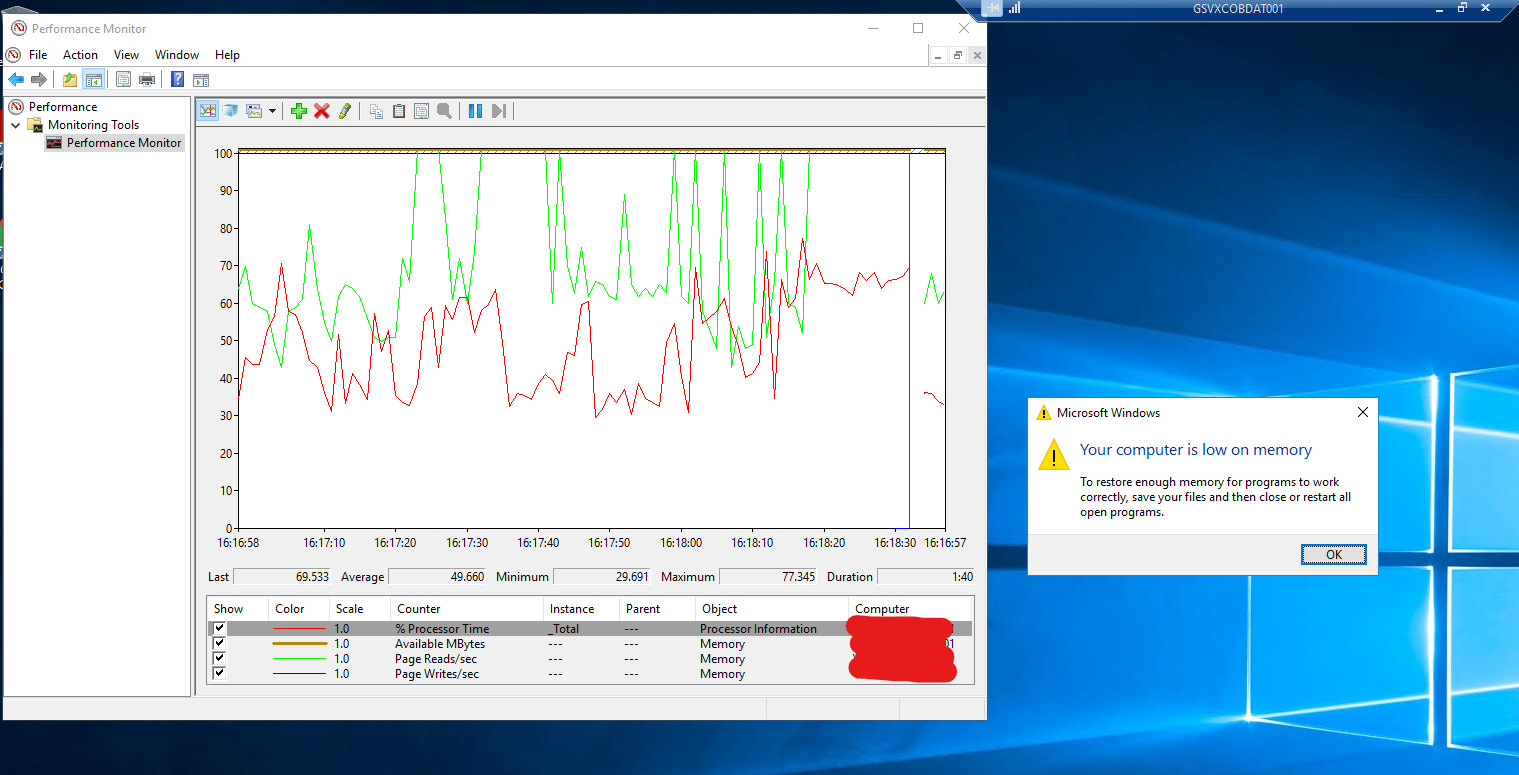
Task: Open Help with the blue question mark icon
Action: tap(177, 80)
